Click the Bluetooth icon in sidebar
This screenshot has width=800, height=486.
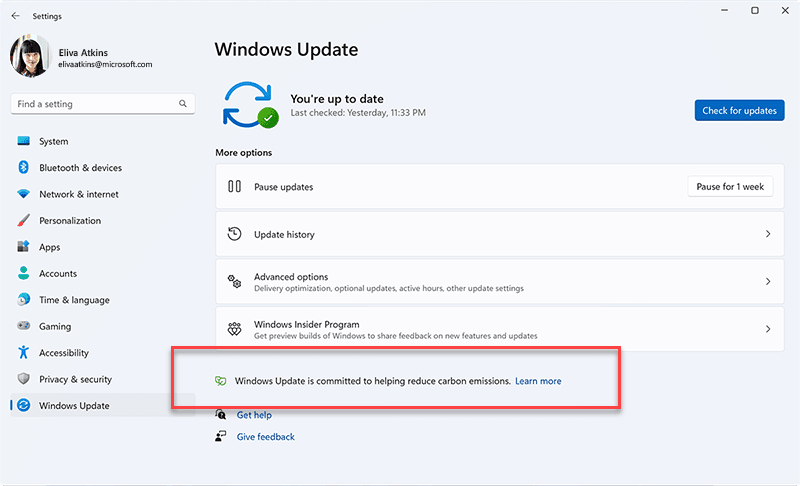pyautogui.click(x=23, y=167)
